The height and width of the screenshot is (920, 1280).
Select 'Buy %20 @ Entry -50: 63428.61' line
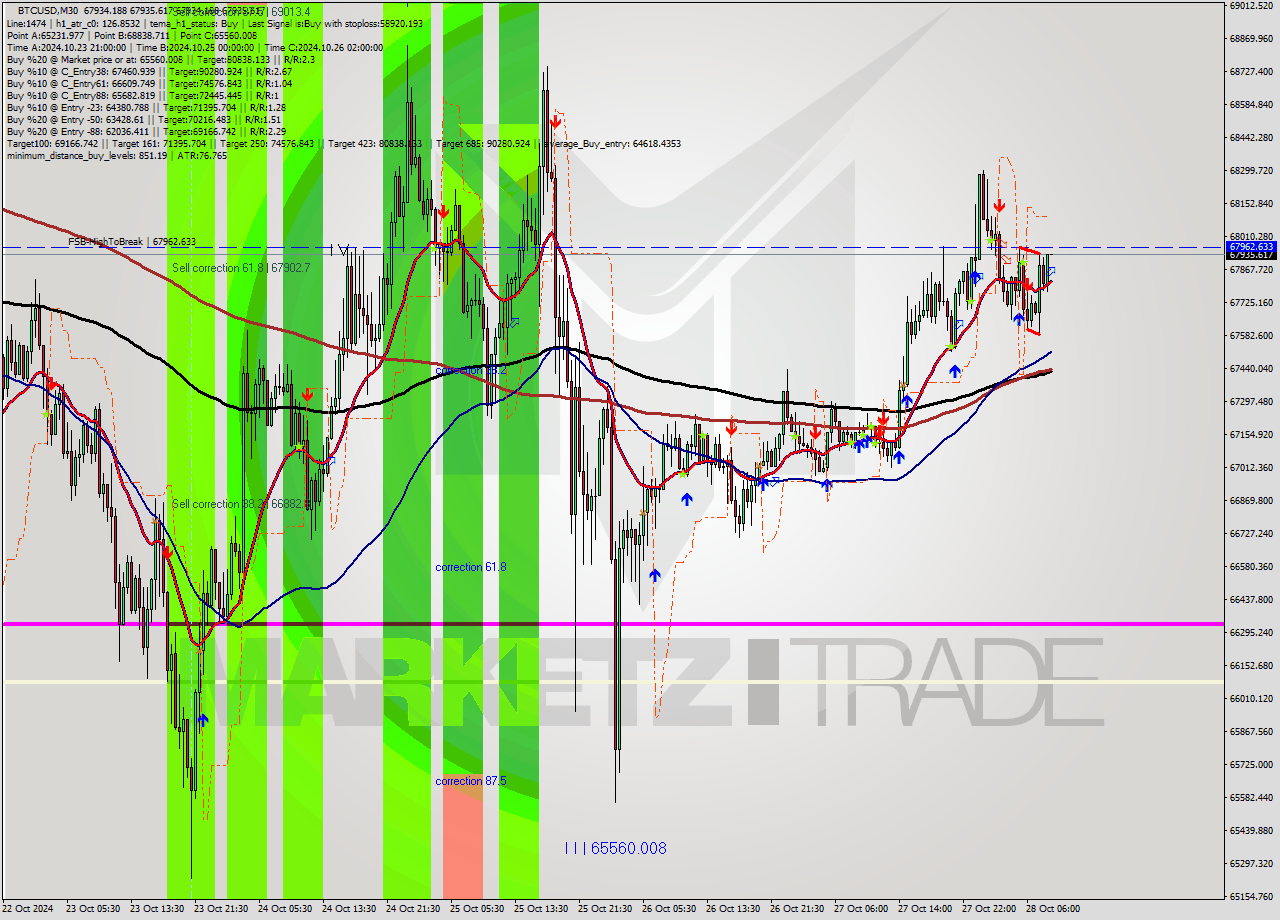coord(144,119)
